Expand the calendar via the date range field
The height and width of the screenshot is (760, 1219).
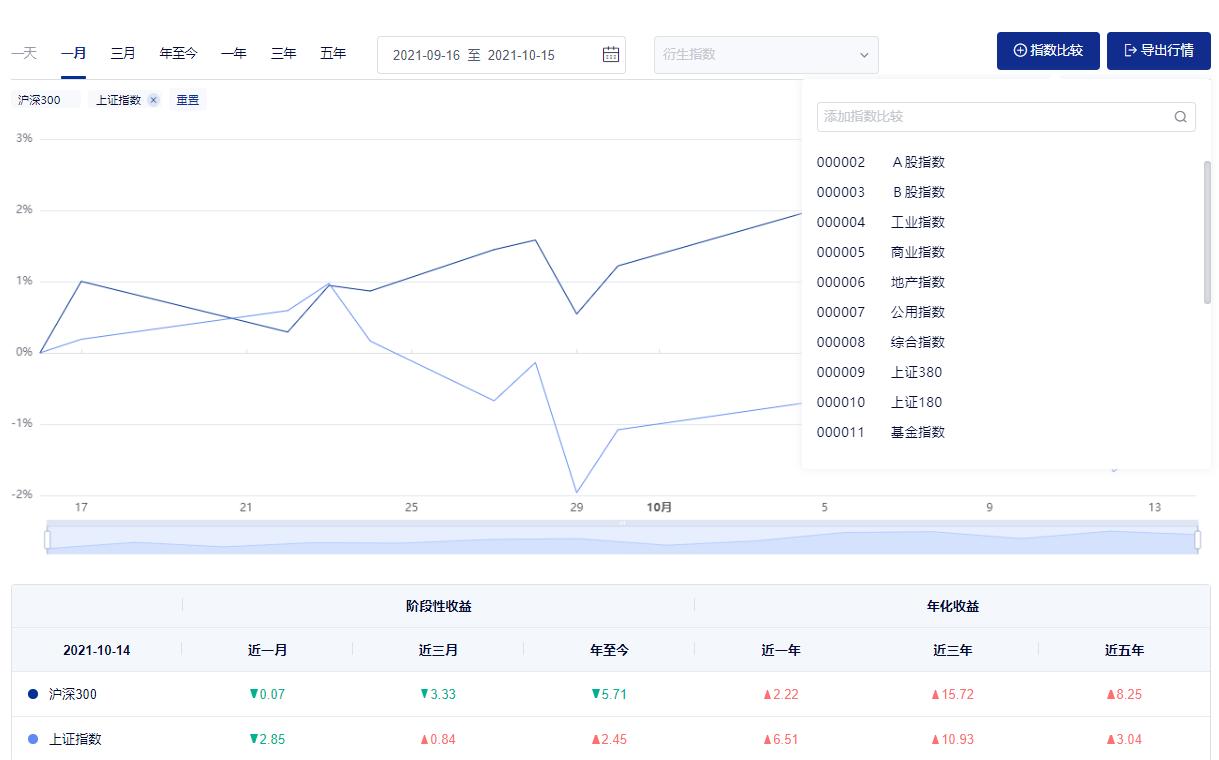coord(500,54)
